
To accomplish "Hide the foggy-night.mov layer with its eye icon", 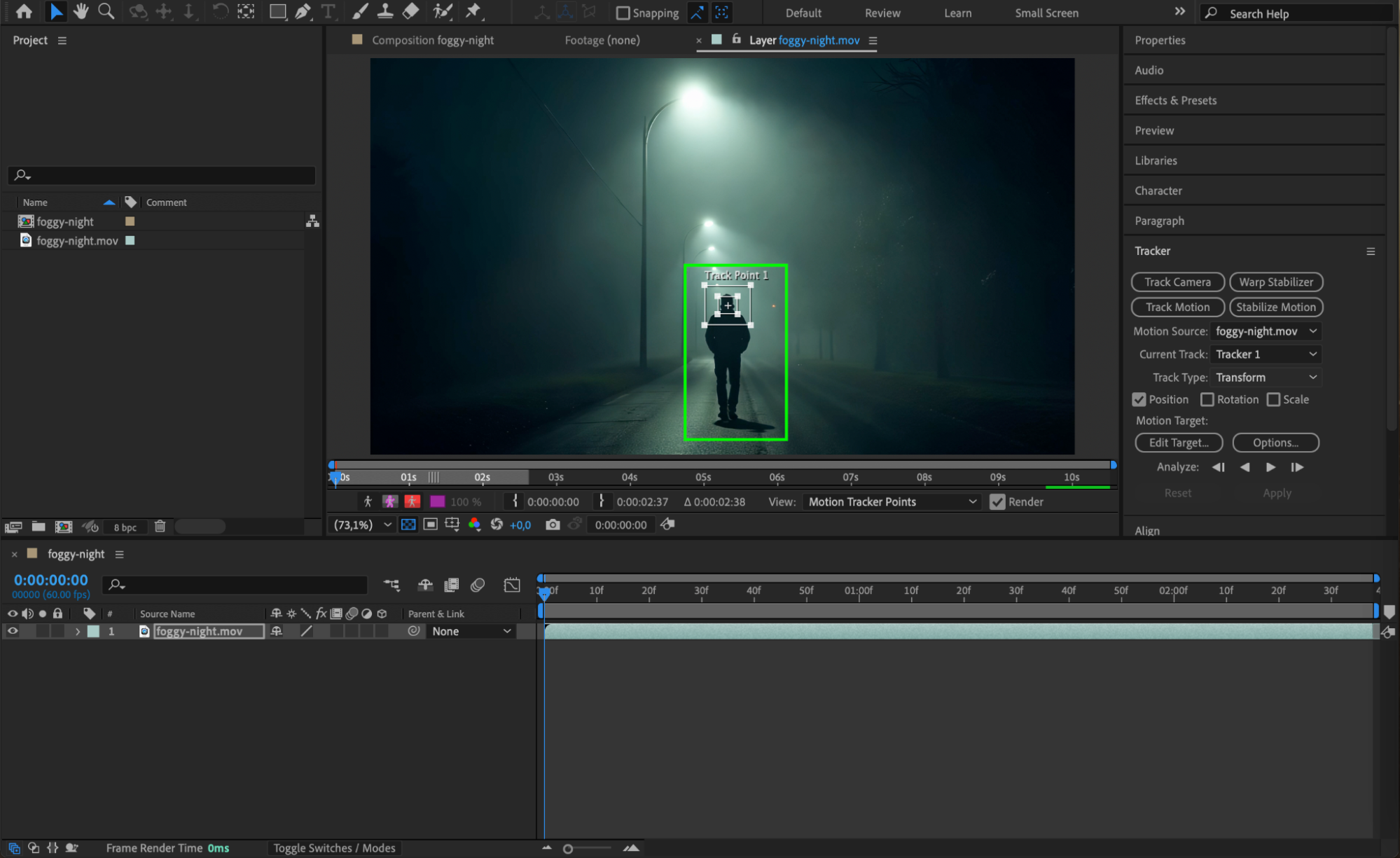I will [13, 631].
